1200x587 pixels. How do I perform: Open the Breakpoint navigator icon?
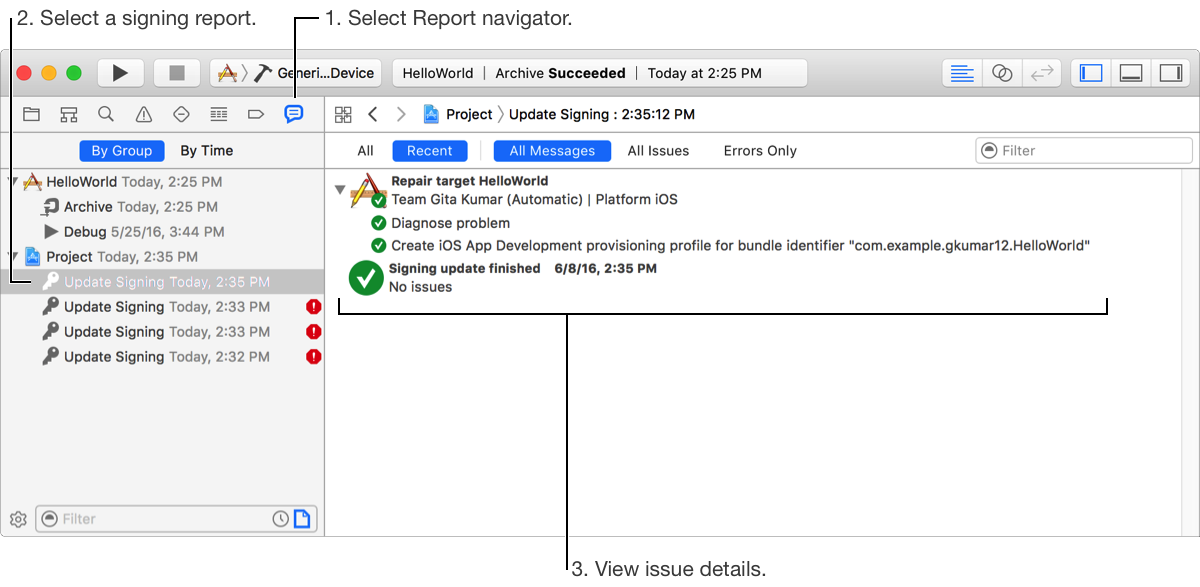pos(256,114)
